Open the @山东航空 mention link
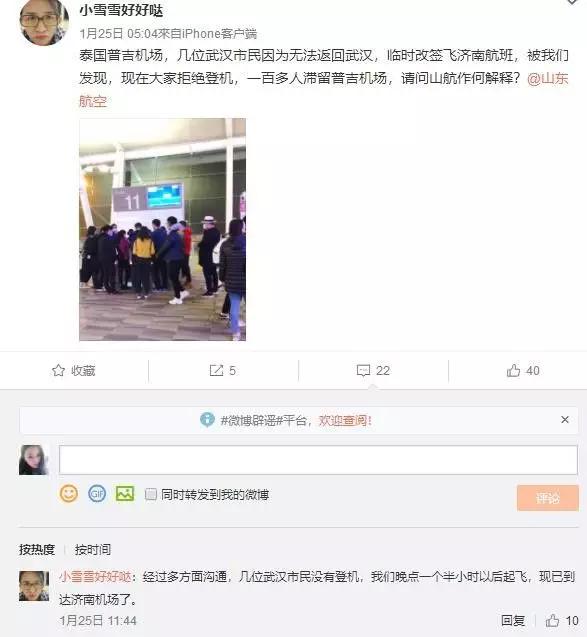Viewport: 587px width, 637px height. click(x=548, y=78)
